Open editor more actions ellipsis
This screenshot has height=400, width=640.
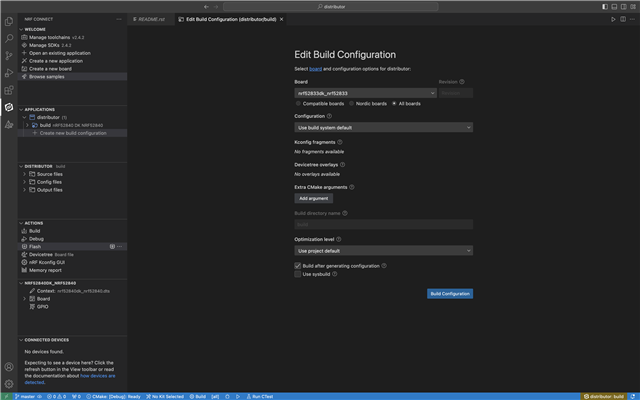click(x=632, y=19)
